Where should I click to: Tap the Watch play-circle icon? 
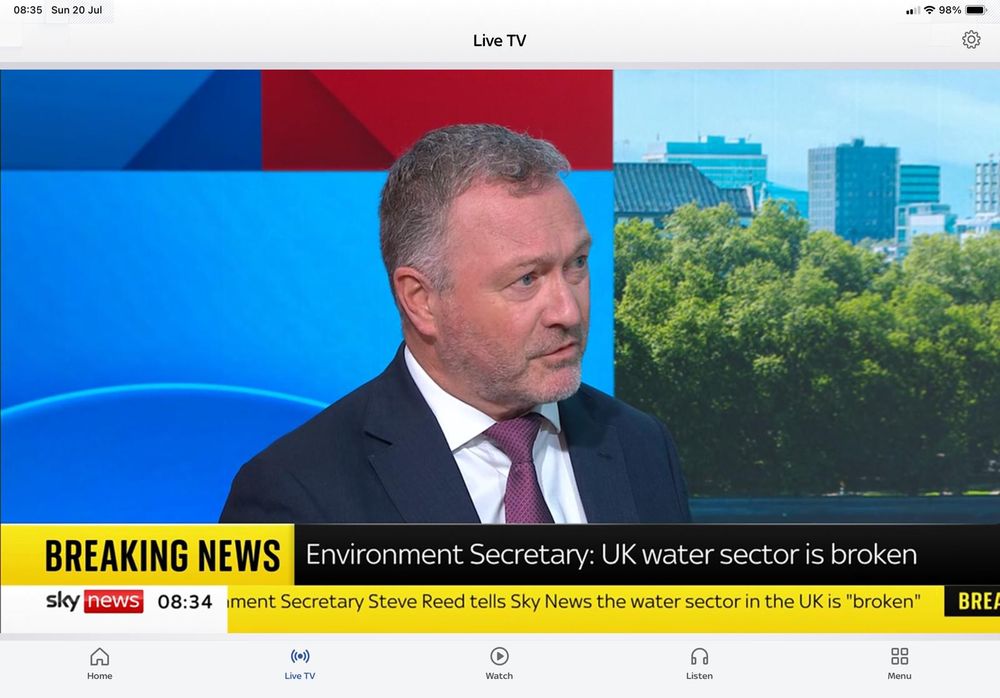[x=499, y=657]
